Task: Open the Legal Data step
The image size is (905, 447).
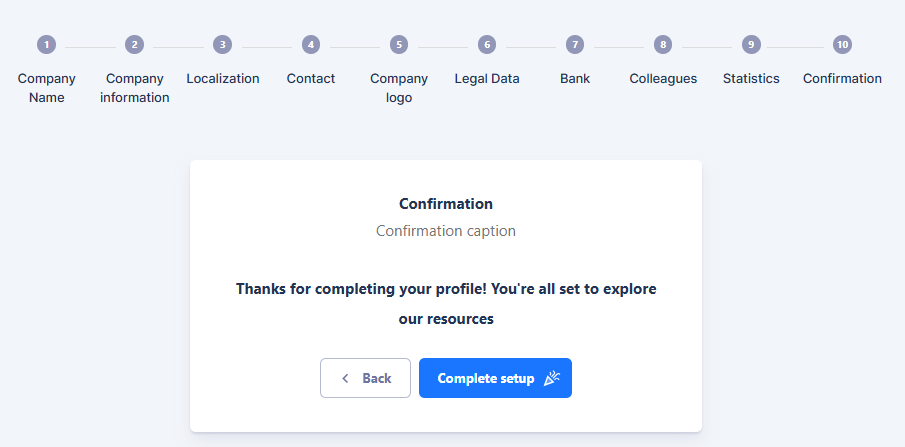Action: pos(487,79)
